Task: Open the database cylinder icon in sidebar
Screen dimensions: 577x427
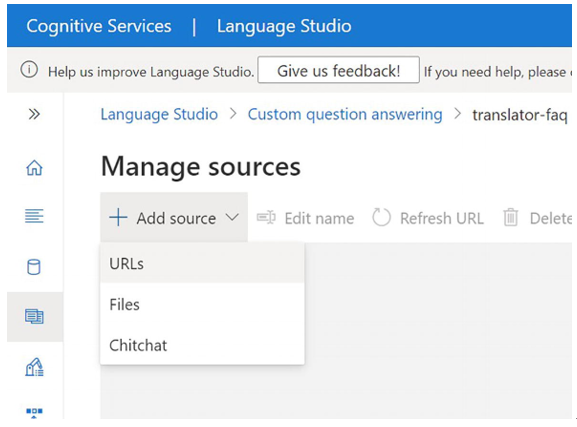Action: pos(34,267)
